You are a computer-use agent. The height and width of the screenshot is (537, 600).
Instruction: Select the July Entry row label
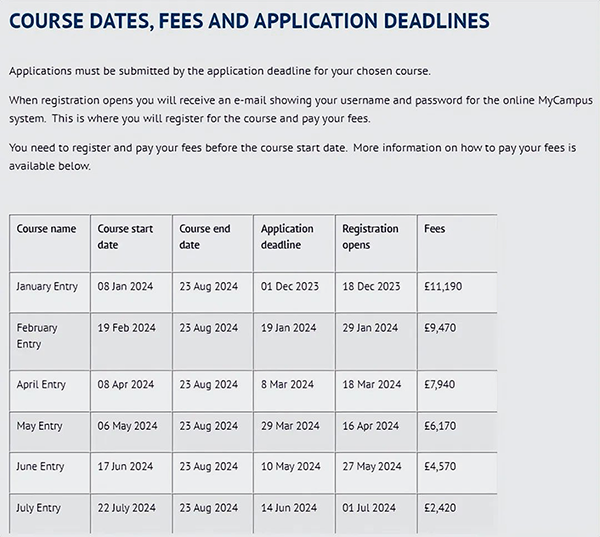click(x=39, y=508)
